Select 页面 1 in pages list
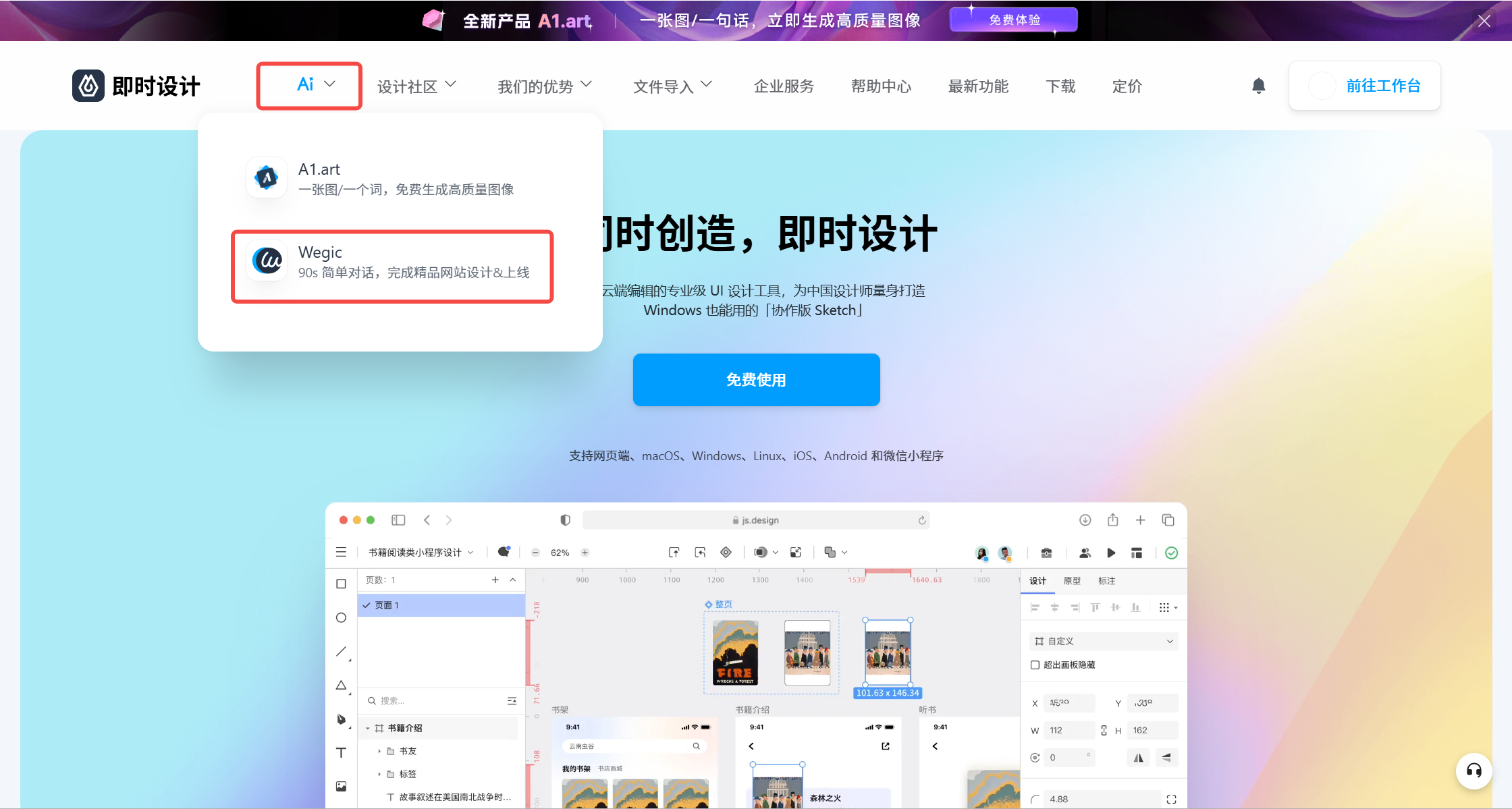Screen dimensions: 1512x809 [441, 605]
